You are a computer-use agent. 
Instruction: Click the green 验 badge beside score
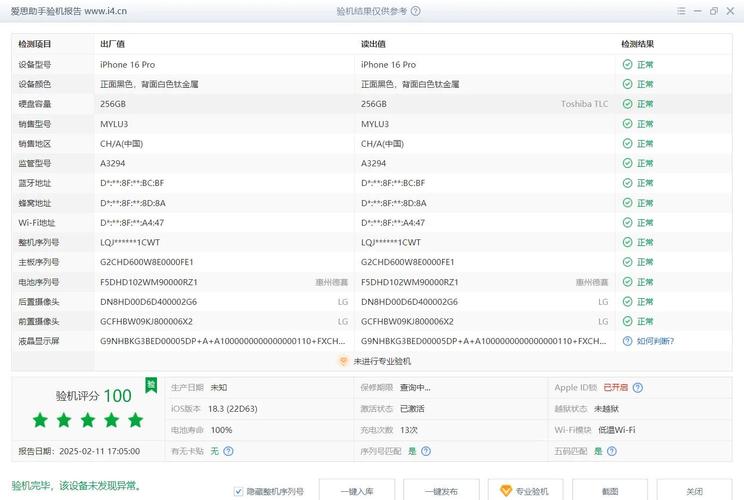[151, 385]
